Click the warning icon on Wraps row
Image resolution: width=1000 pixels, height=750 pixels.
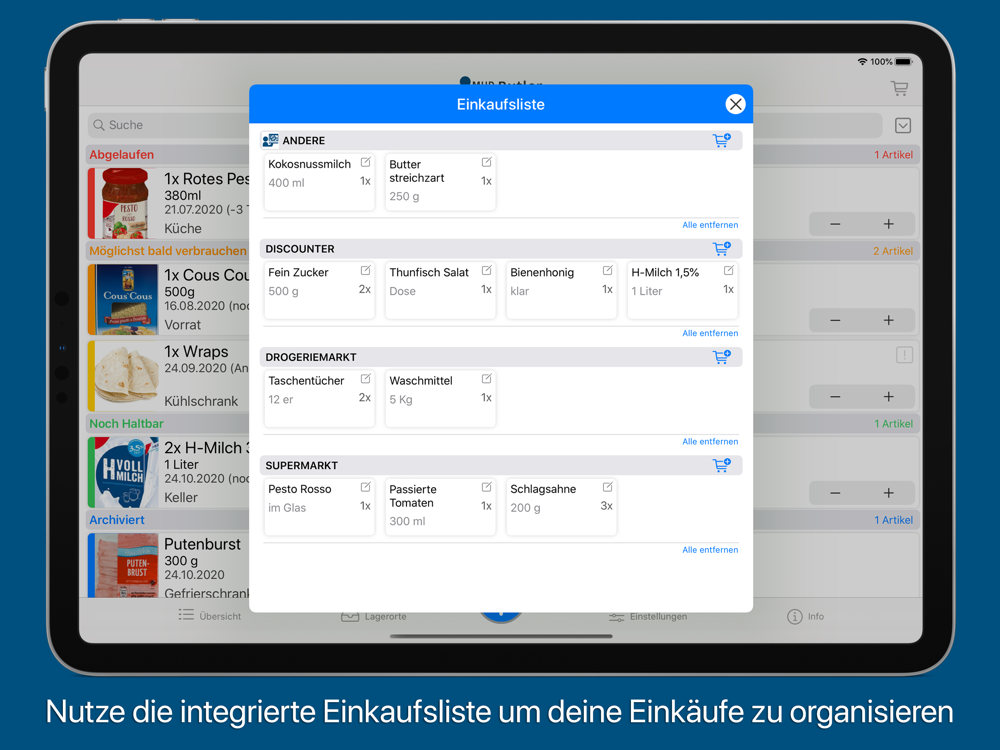pyautogui.click(x=904, y=355)
